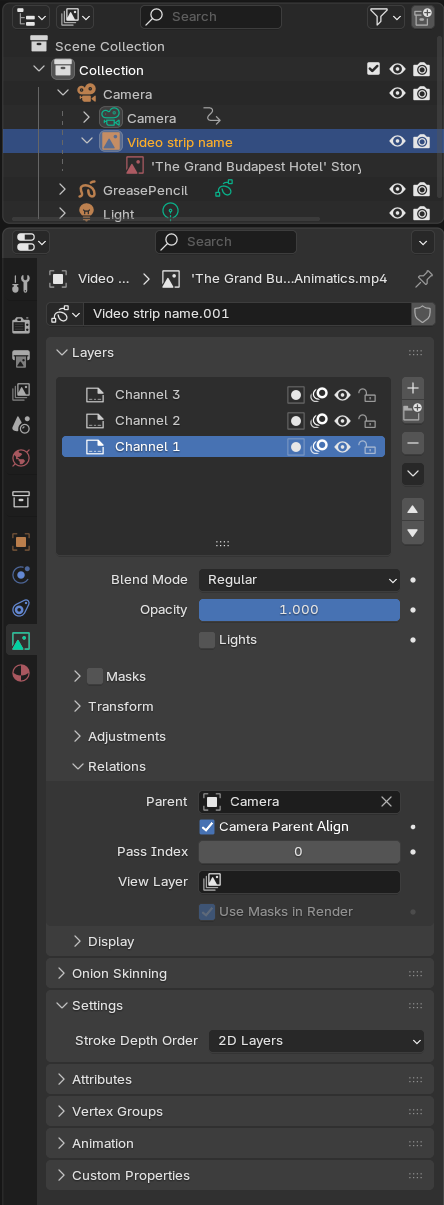Add a new layer with plus button
This screenshot has height=1205, width=444.
413,387
